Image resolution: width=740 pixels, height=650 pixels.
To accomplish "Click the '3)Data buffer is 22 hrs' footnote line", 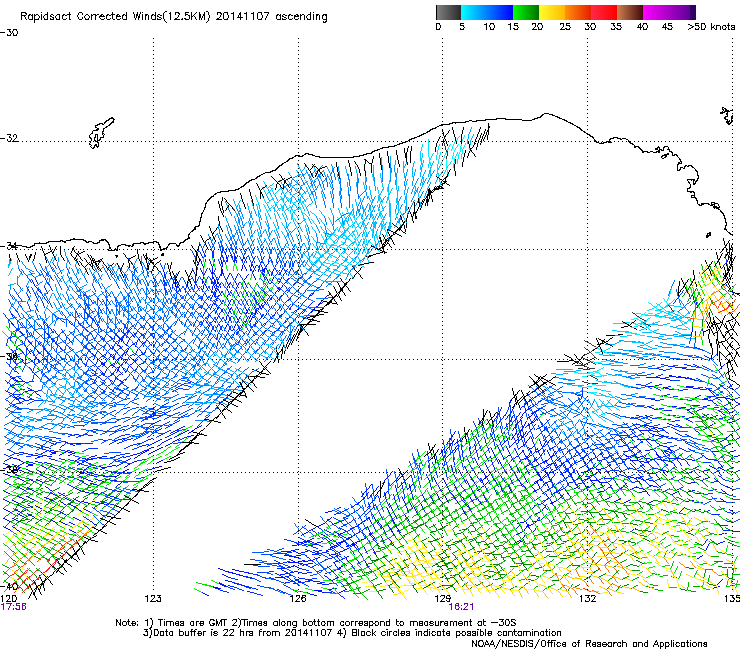I will [352, 633].
